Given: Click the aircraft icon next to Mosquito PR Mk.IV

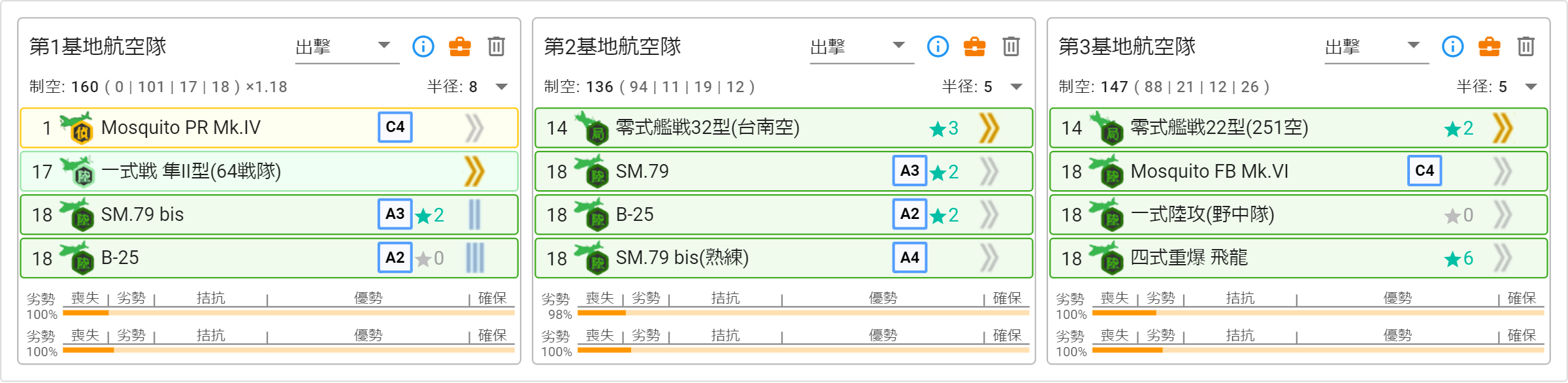Looking at the screenshot, I should point(77,127).
